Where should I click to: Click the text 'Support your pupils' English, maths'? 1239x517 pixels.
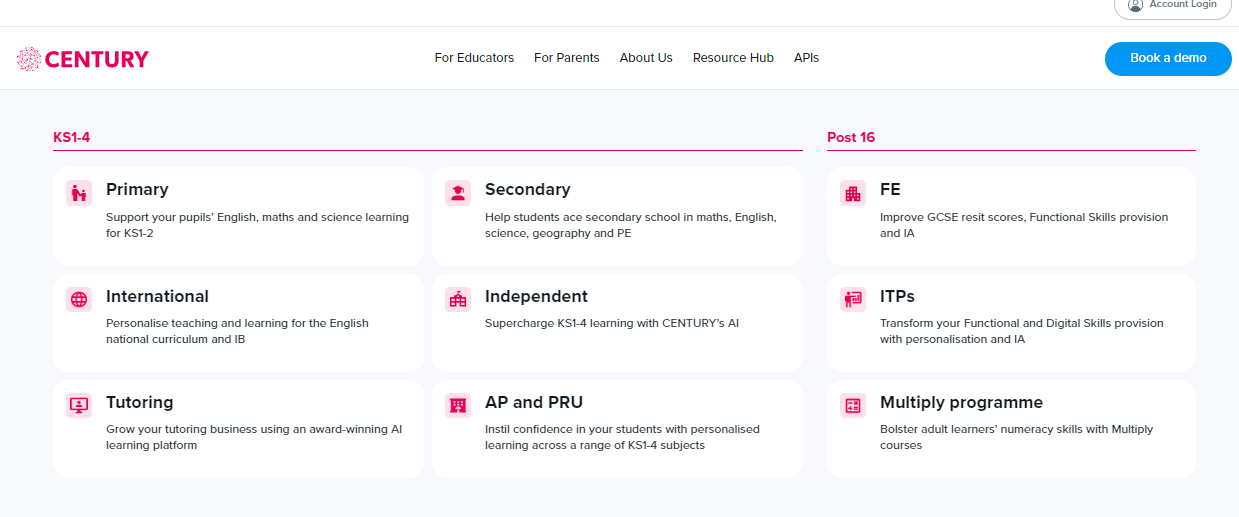(203, 217)
